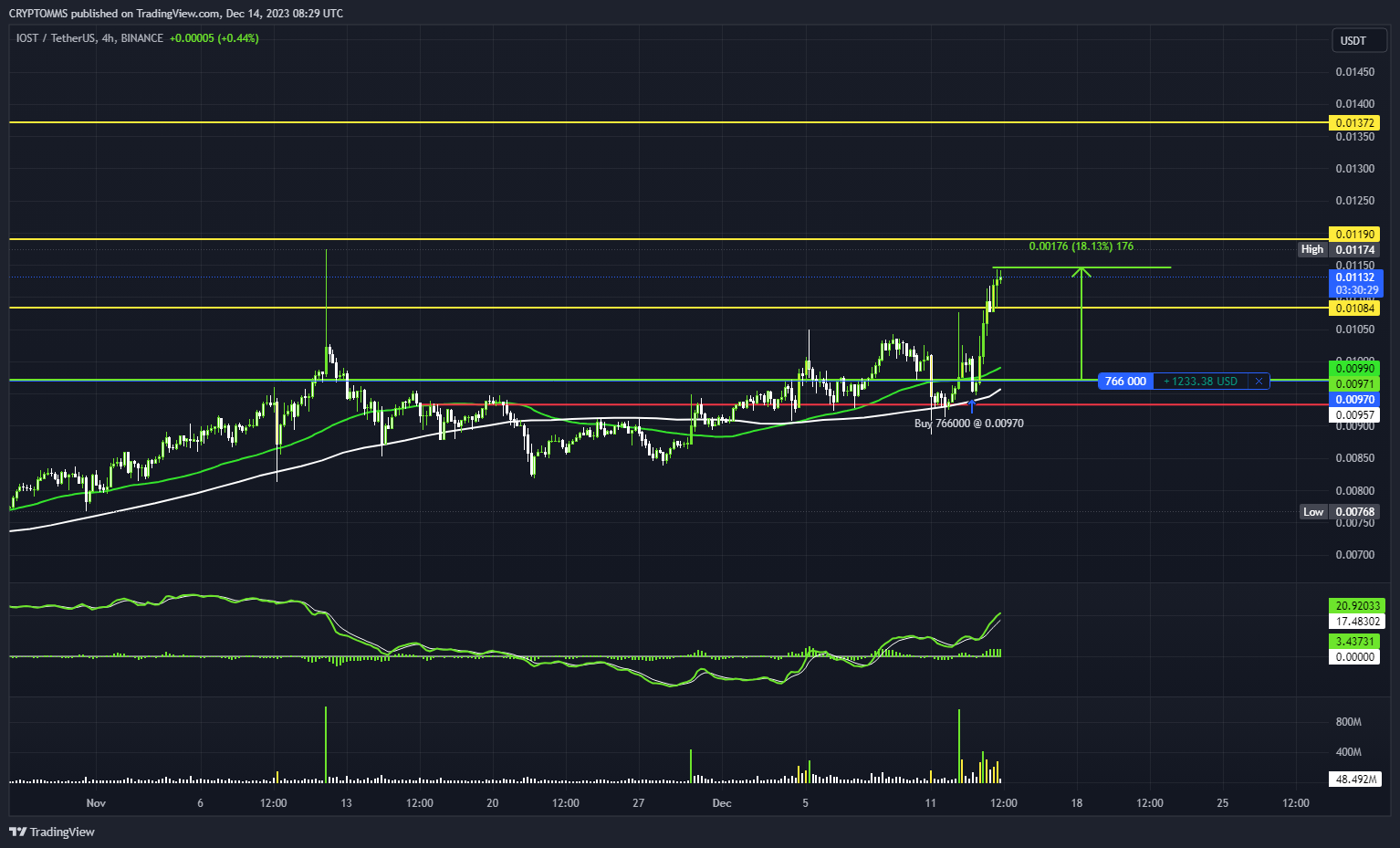The width and height of the screenshot is (1400, 848).
Task: Click the 20 date on time axis
Action: coord(493,803)
